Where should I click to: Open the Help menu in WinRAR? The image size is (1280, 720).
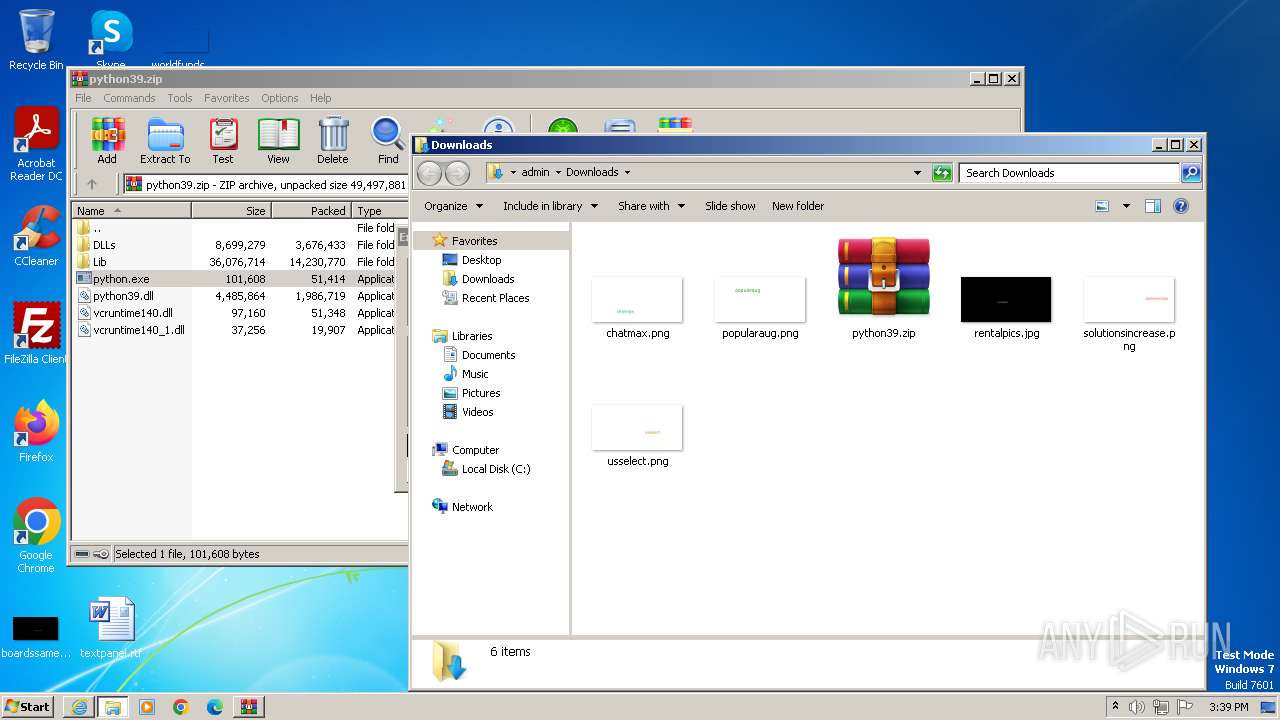[x=320, y=98]
